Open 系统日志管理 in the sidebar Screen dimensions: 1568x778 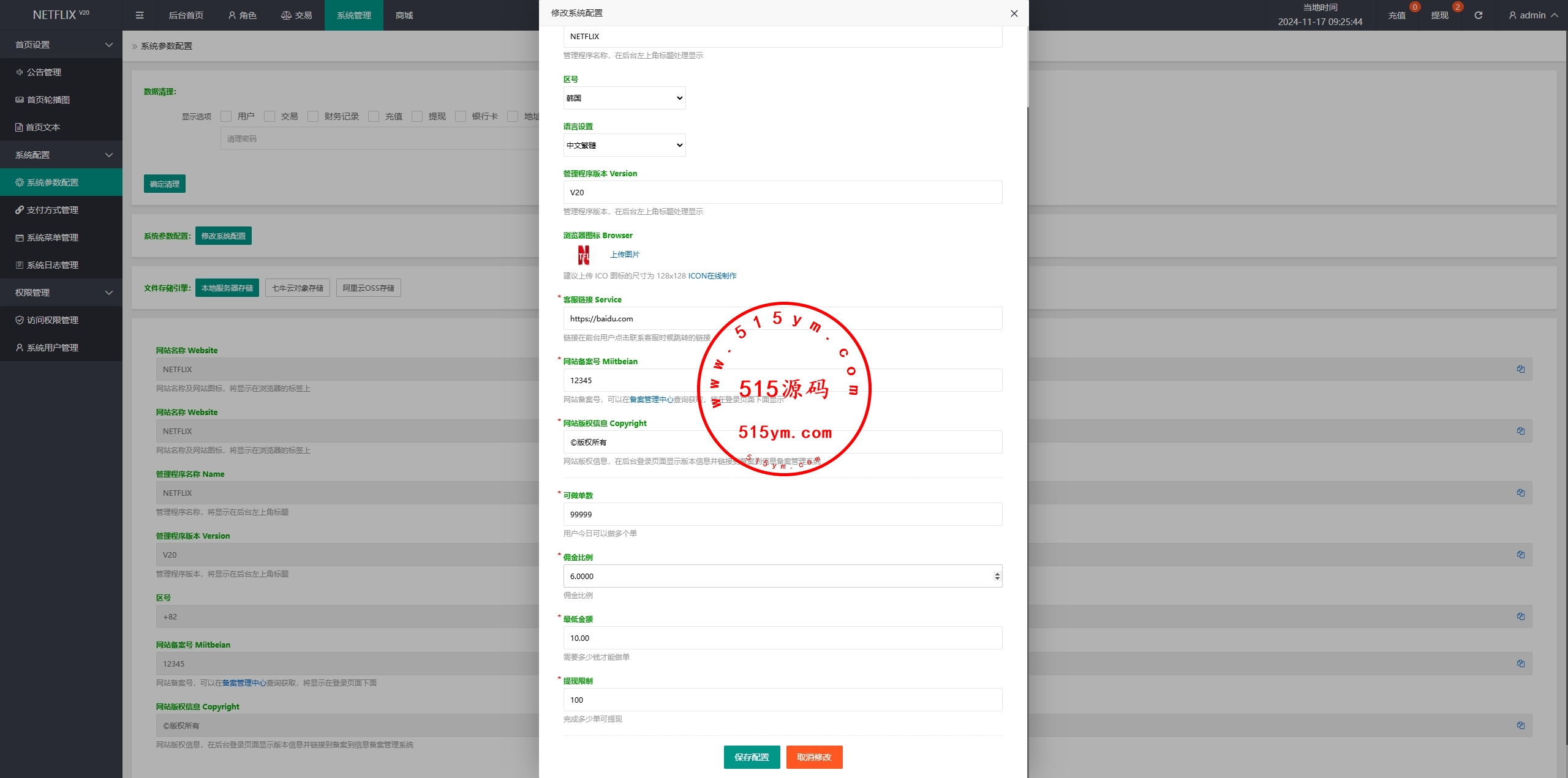[x=52, y=265]
